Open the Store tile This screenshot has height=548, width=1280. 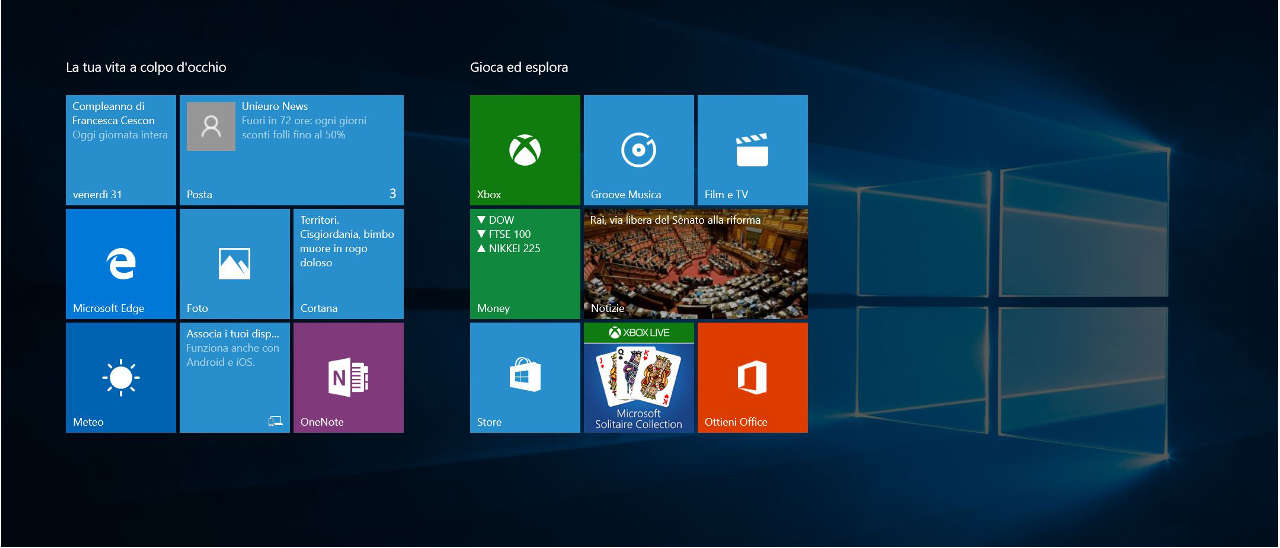[525, 378]
